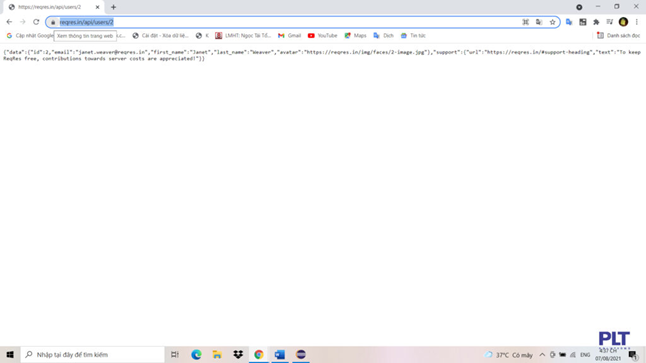This screenshot has width=646, height=363.
Task: Launch Microsoft Edge from the taskbar
Action: click(196, 354)
